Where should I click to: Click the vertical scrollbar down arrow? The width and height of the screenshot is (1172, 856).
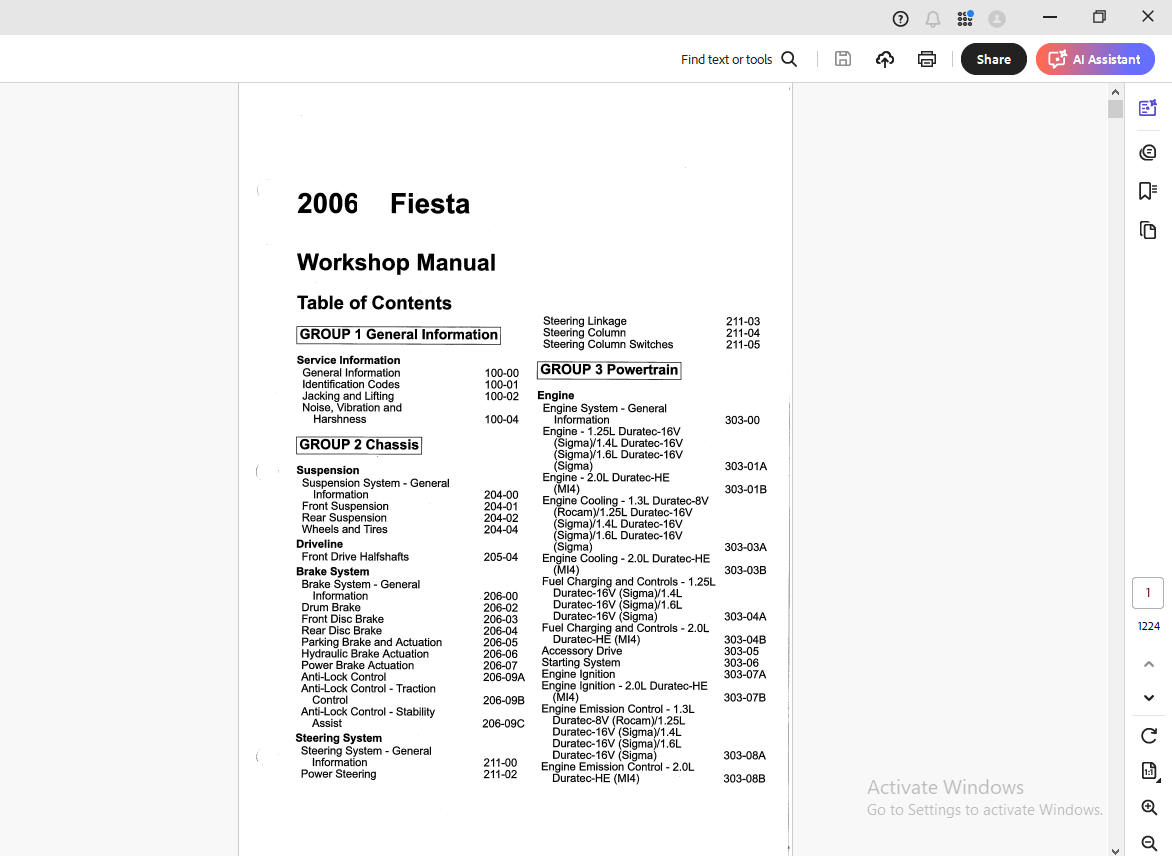point(1115,851)
